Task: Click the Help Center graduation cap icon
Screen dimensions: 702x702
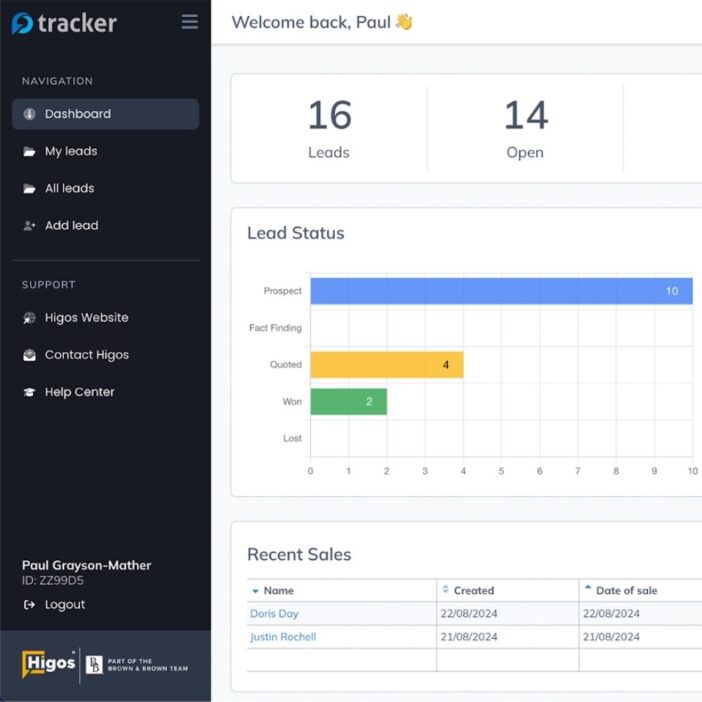Action: coord(29,392)
